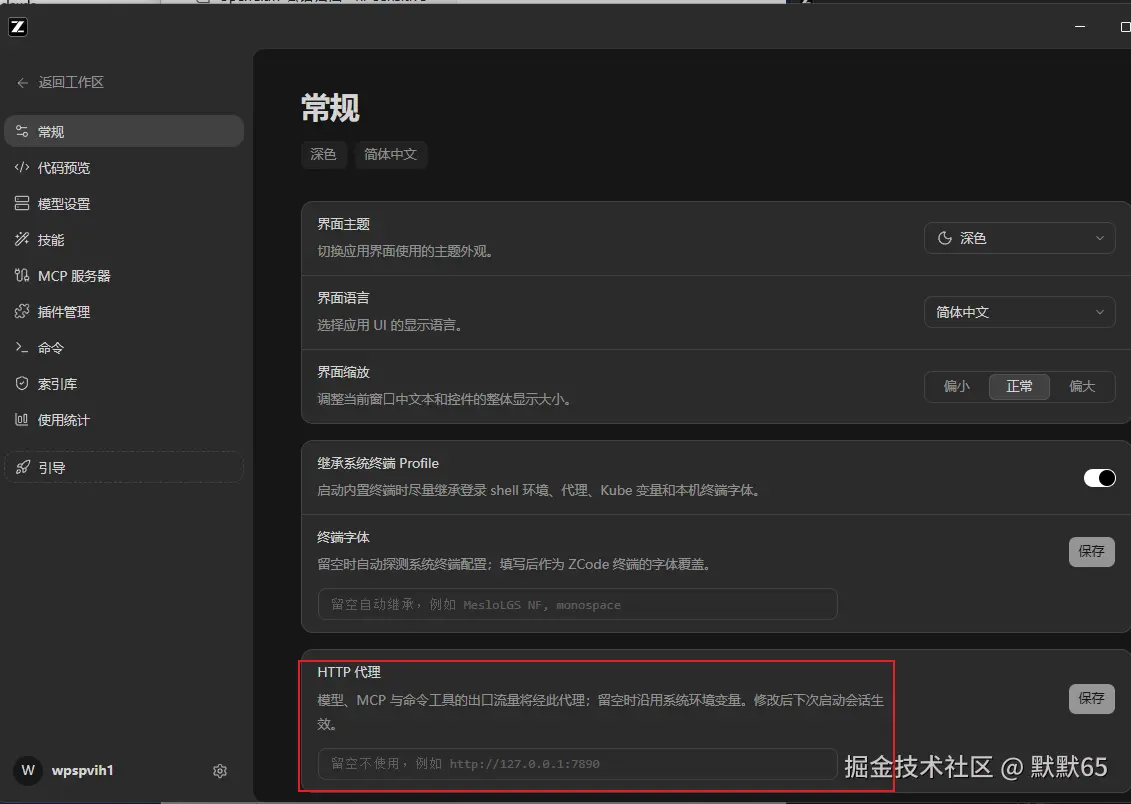The image size is (1131, 804).
Task: Click the ZCode logo icon in title bar
Action: tap(17, 27)
